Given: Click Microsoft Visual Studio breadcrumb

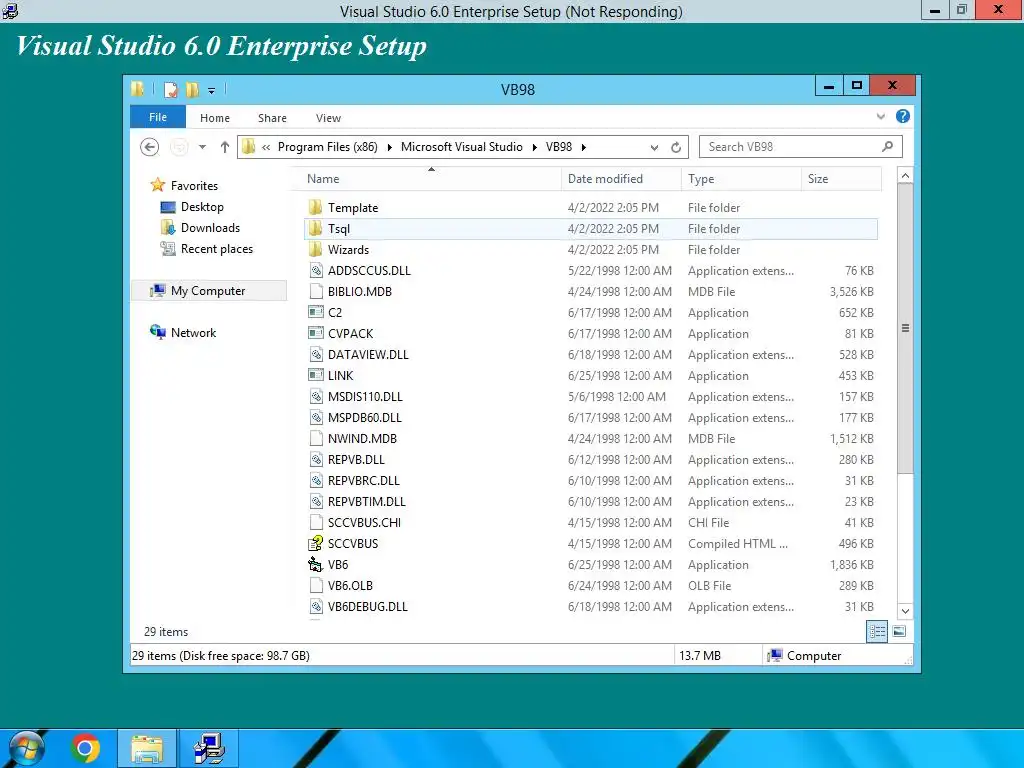Looking at the screenshot, I should pyautogui.click(x=462, y=147).
